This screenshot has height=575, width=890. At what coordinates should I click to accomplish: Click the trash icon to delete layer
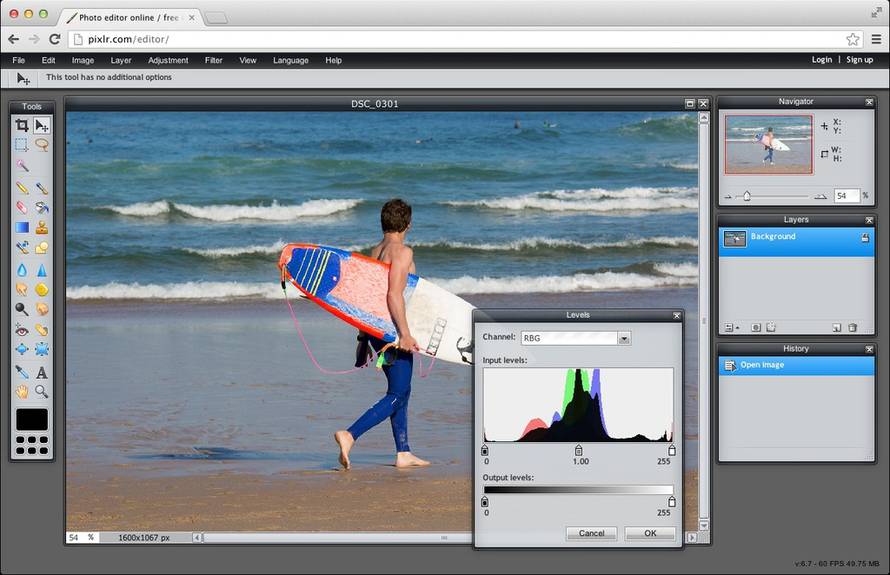(x=853, y=327)
